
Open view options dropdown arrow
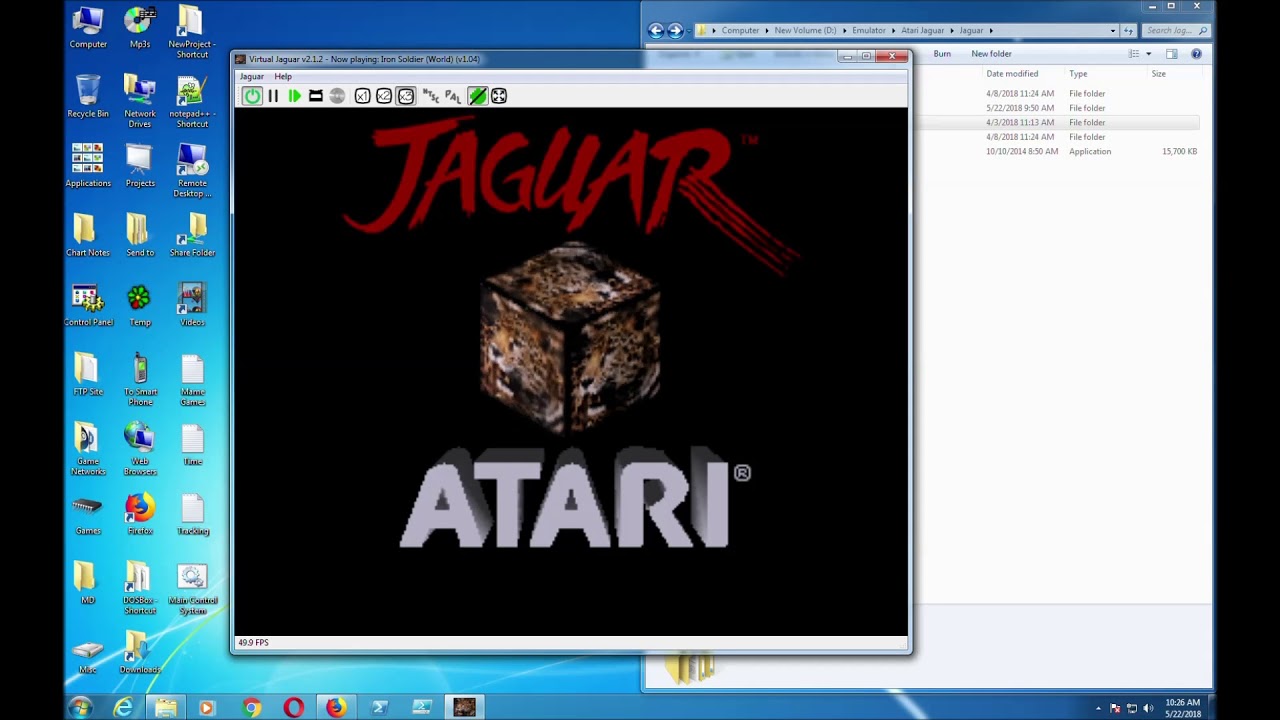pos(1148,54)
